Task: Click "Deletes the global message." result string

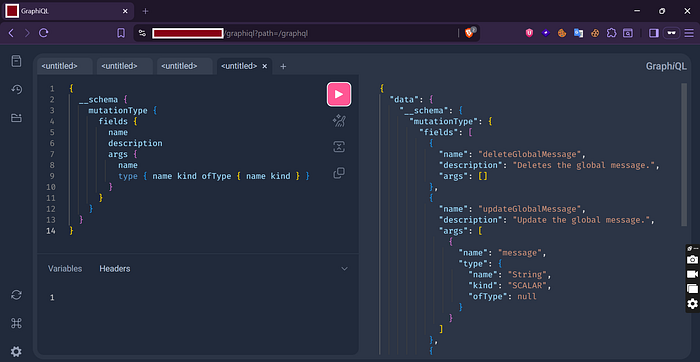Action: point(584,165)
